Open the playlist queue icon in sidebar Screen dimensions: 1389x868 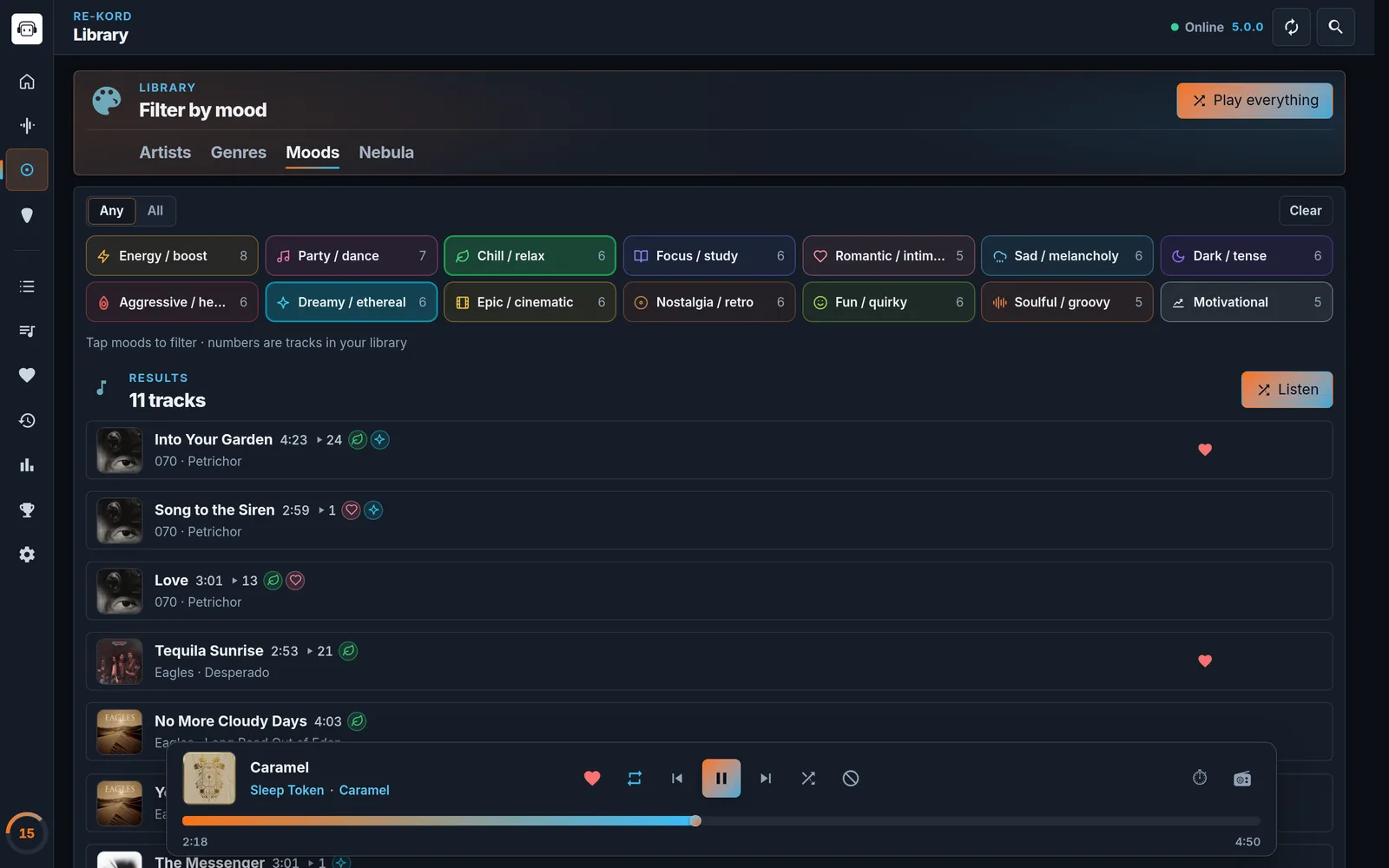(27, 331)
